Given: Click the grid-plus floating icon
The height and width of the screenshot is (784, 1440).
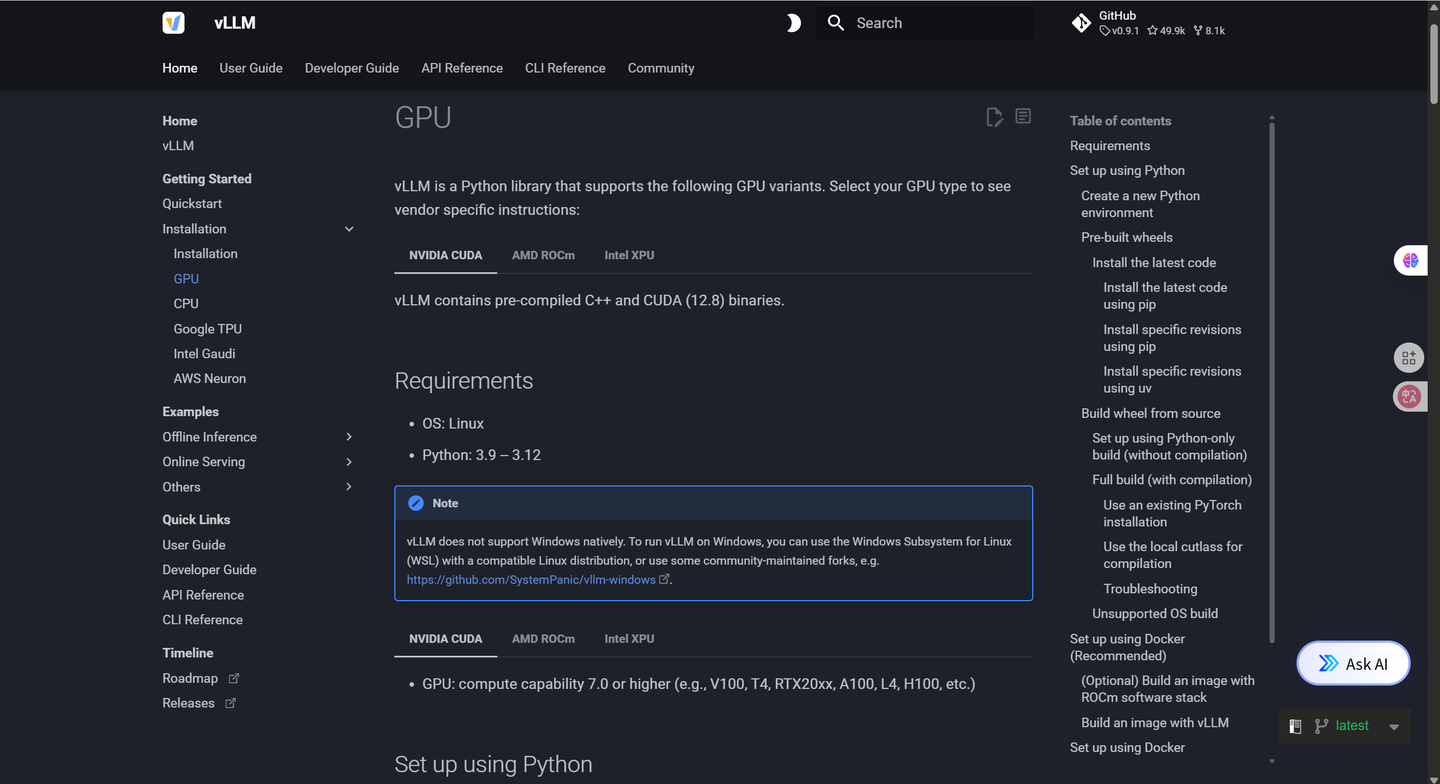Looking at the screenshot, I should tap(1409, 357).
